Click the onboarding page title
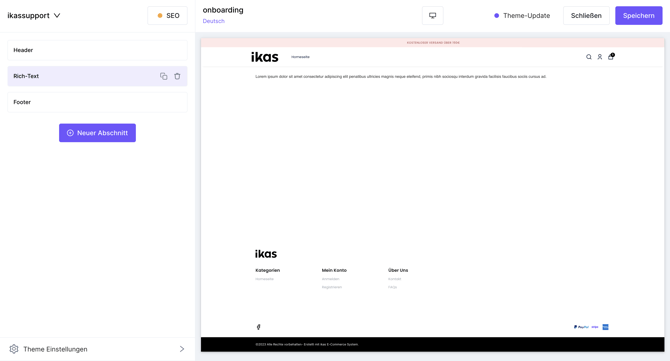 pyautogui.click(x=223, y=10)
